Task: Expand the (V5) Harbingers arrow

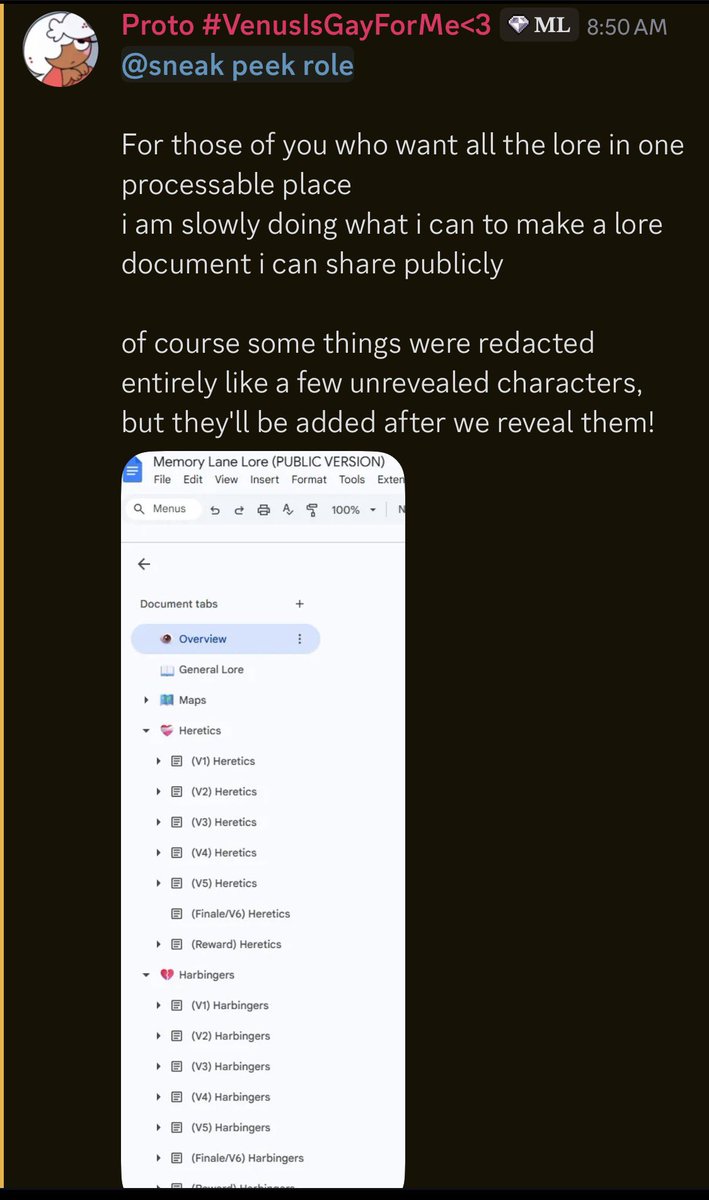Action: tap(159, 1127)
